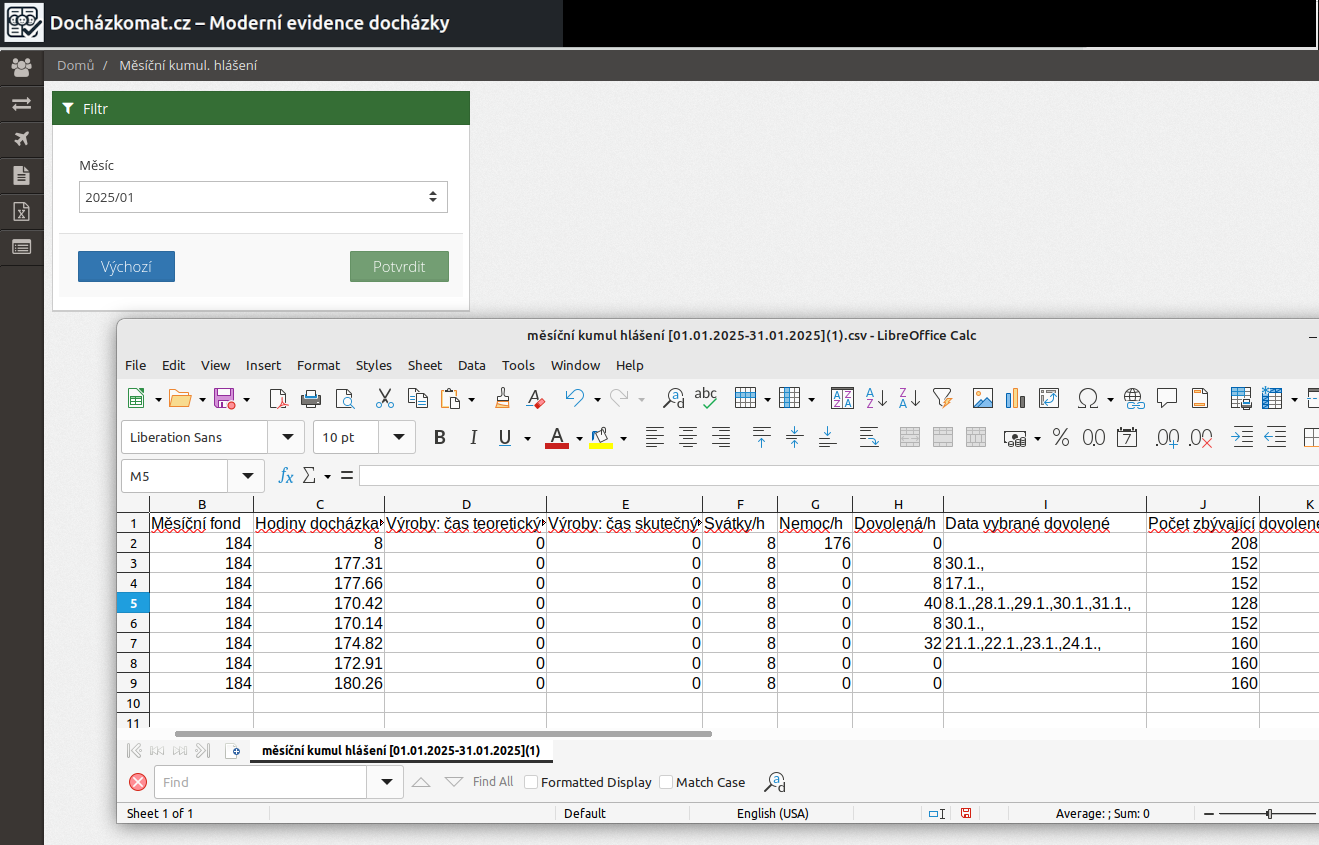Sort descending with Z-A arrow icon
1319x845 pixels.
(909, 399)
